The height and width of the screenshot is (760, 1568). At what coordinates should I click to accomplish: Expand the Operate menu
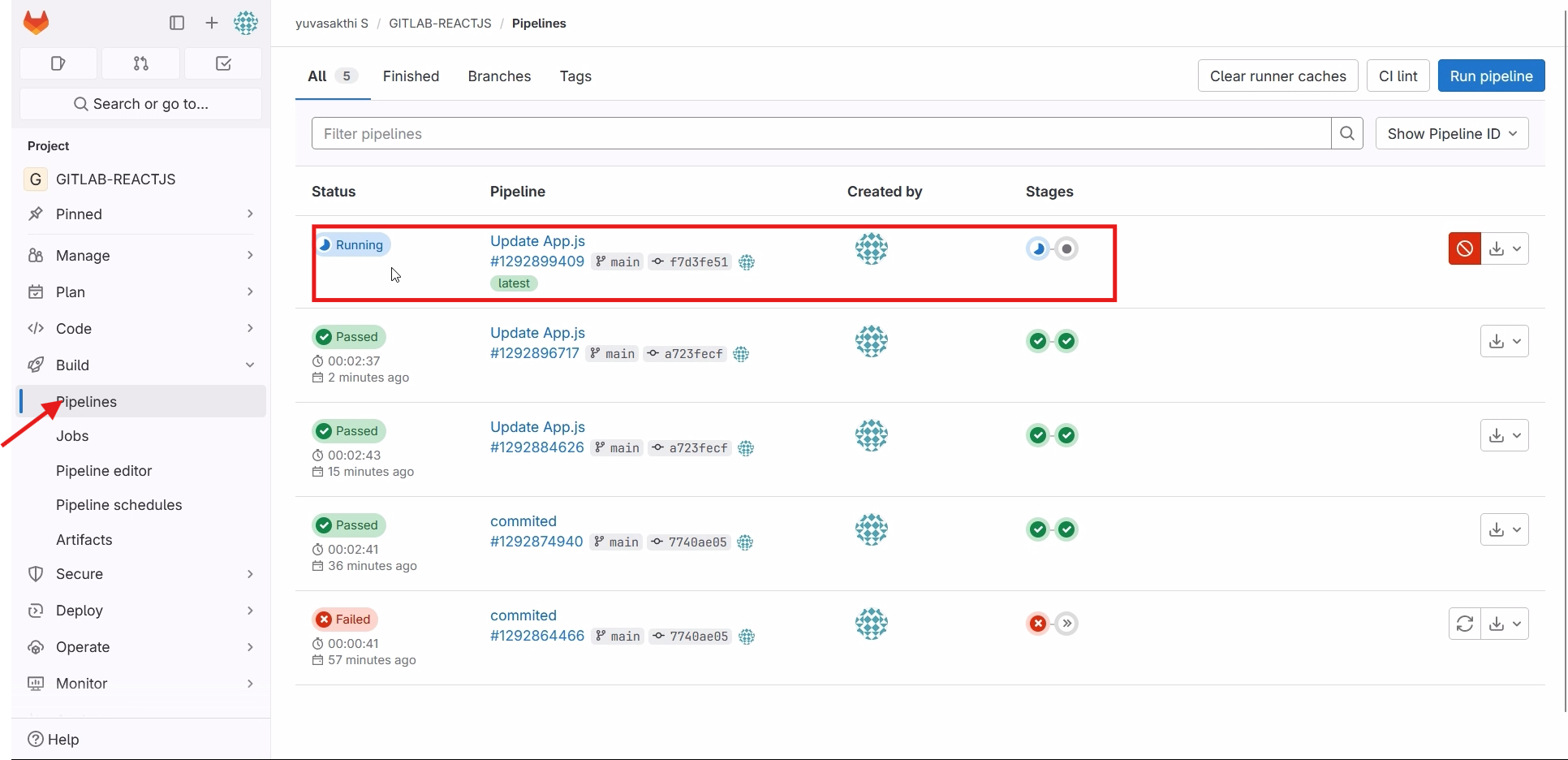pyautogui.click(x=141, y=646)
